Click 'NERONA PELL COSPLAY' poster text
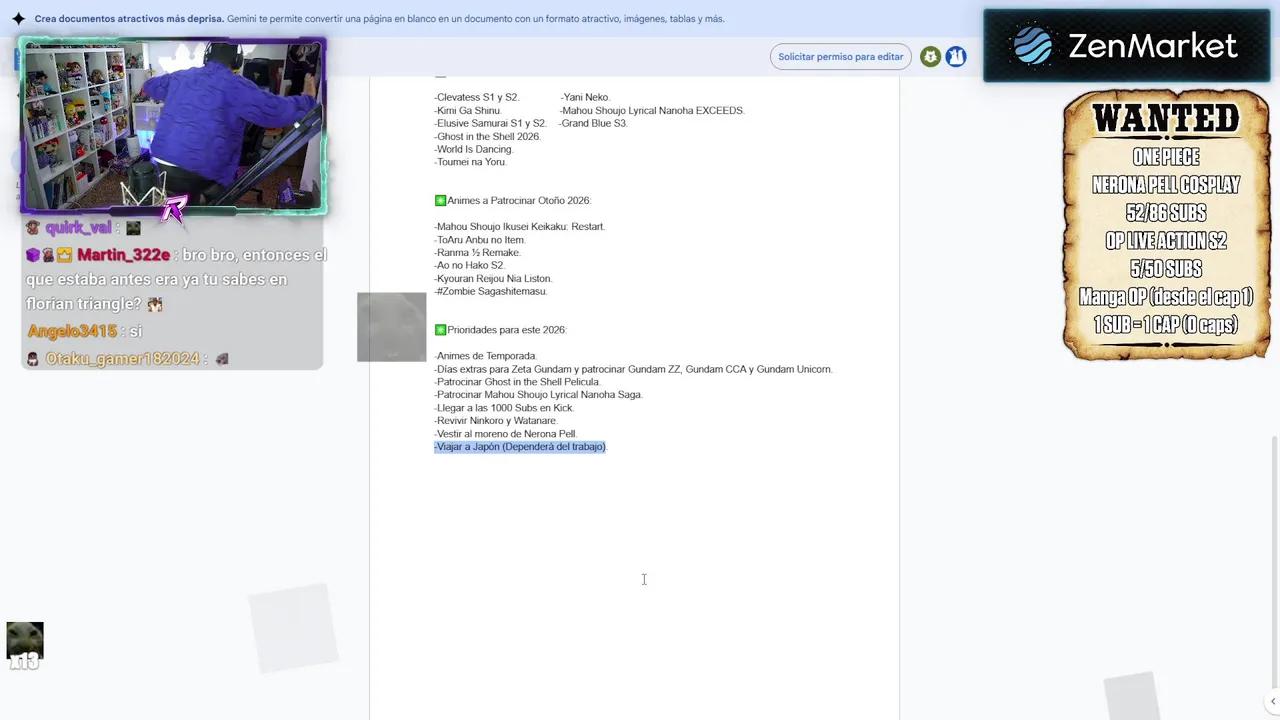The width and height of the screenshot is (1280, 720). coord(1166,185)
